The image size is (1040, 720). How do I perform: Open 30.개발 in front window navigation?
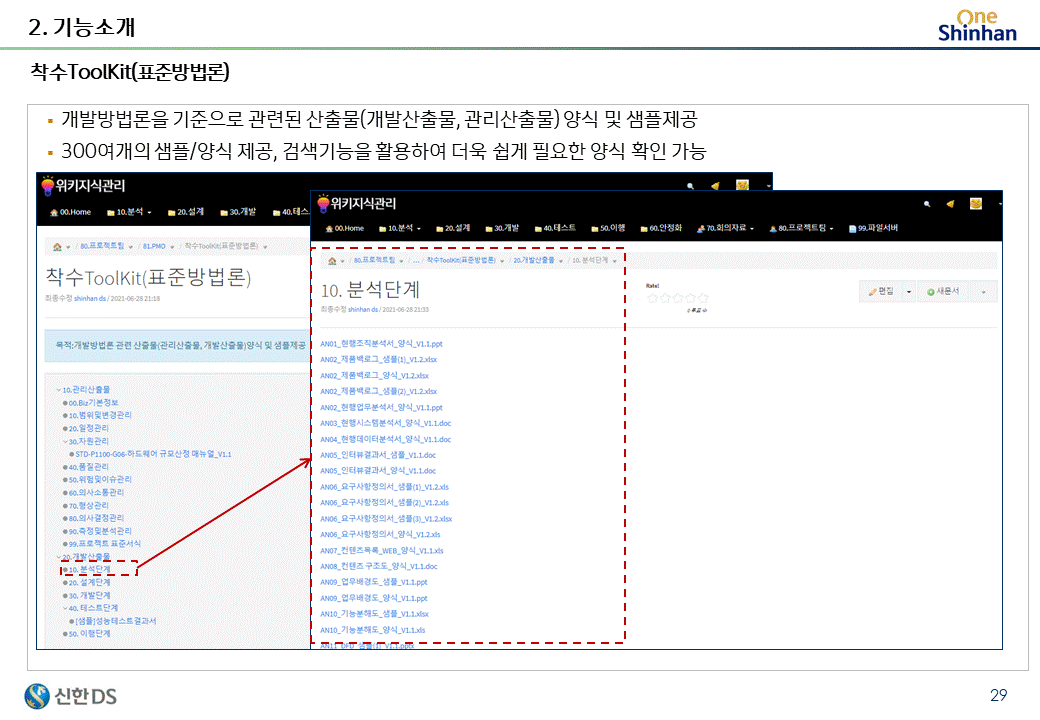coord(502,228)
